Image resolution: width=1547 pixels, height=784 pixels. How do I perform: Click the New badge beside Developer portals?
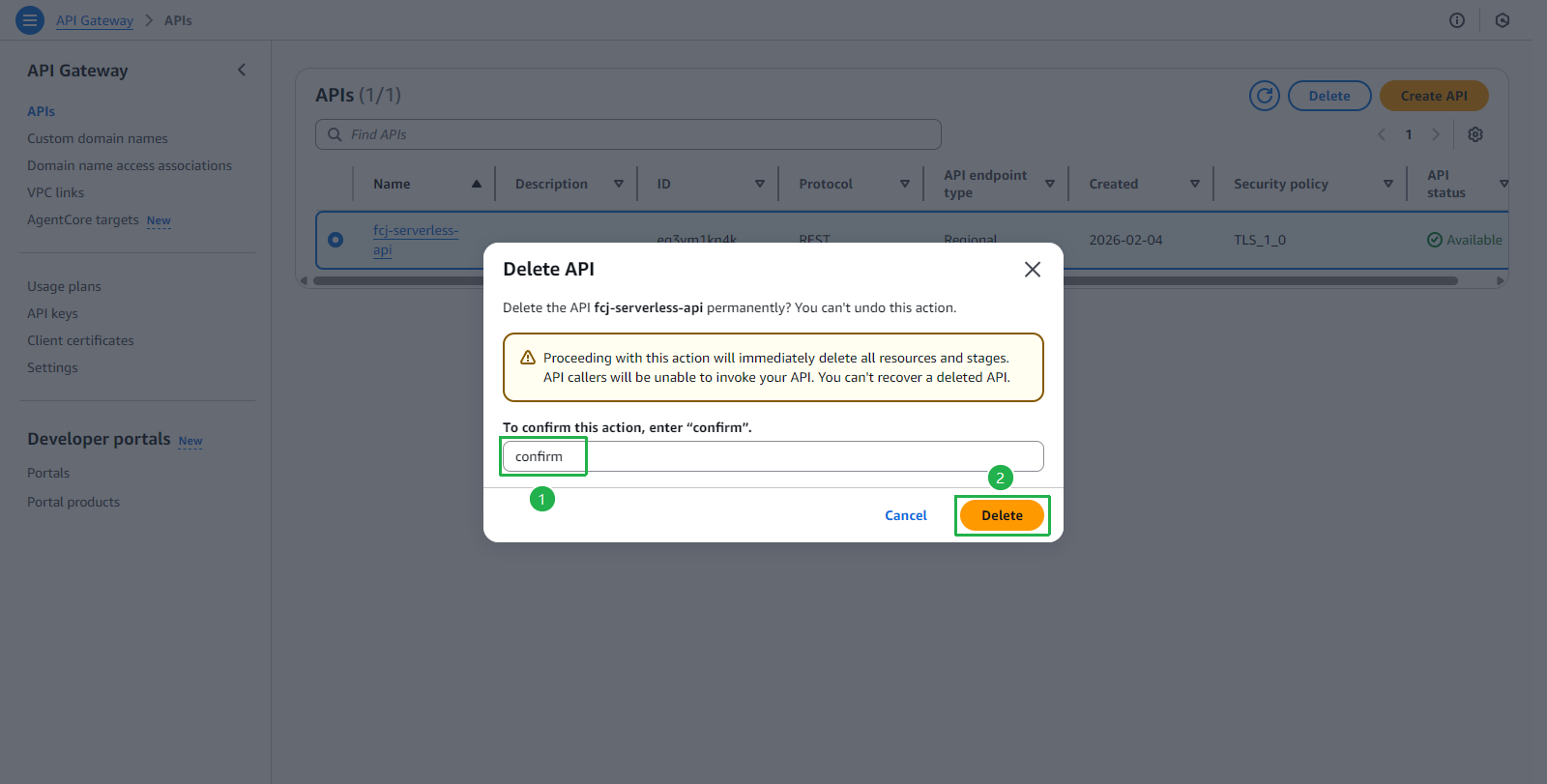coord(190,441)
